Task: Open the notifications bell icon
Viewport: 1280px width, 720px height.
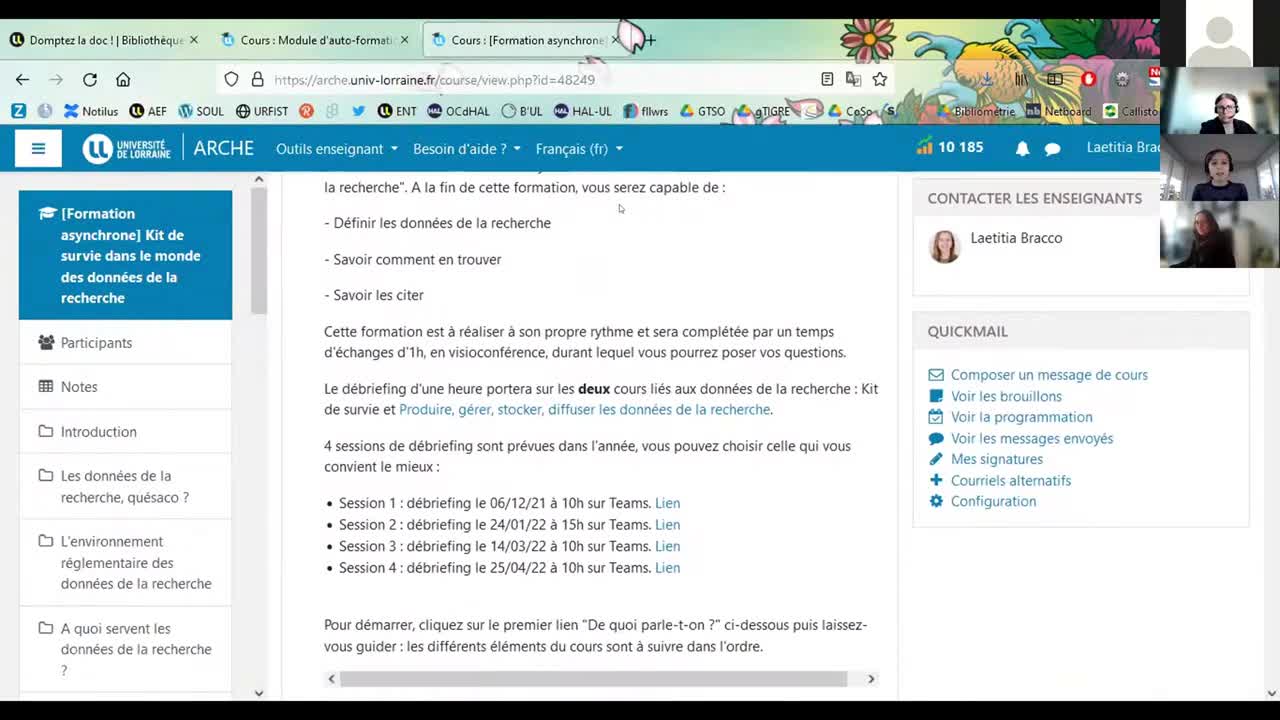Action: click(1022, 149)
